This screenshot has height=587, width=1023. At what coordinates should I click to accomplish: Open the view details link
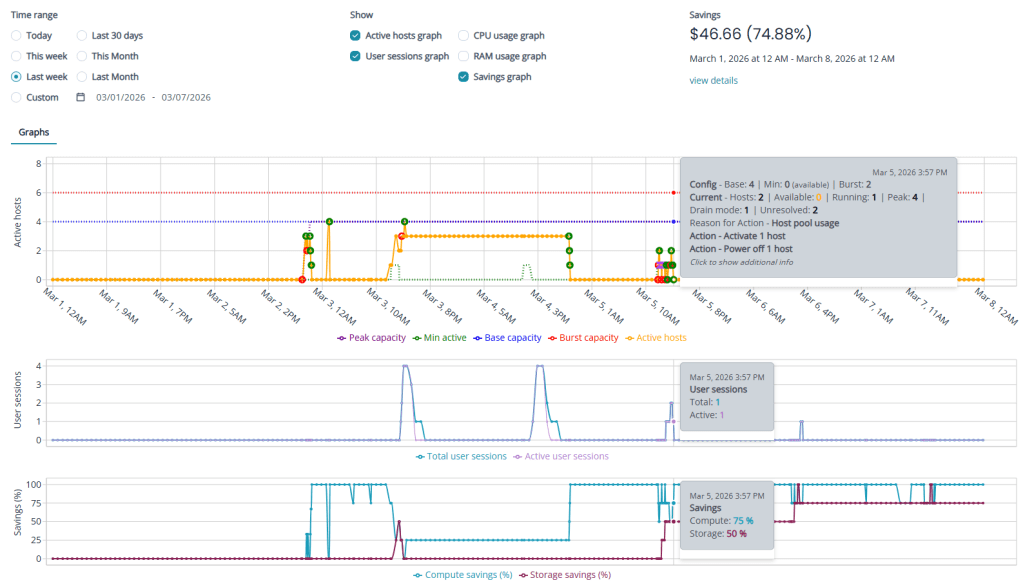[713, 80]
